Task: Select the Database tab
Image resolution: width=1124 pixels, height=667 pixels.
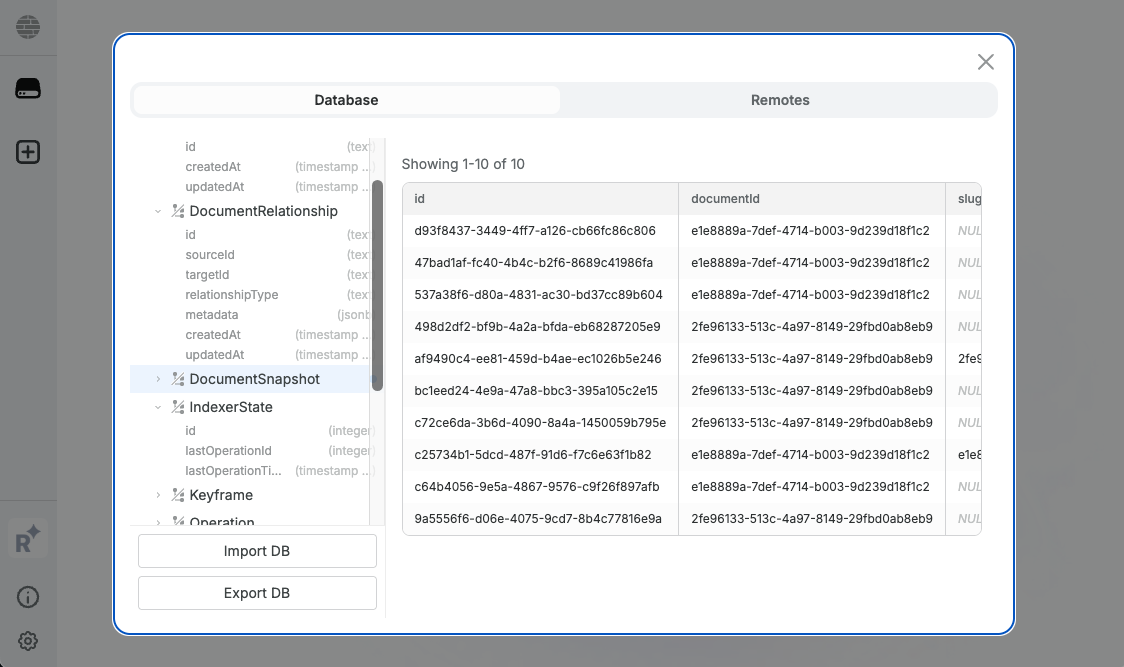Action: 346,100
